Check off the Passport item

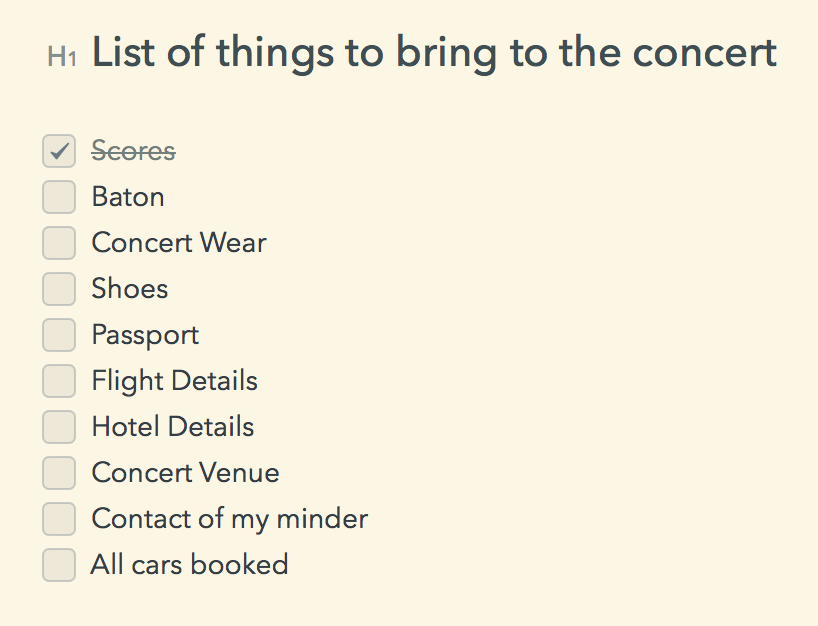(x=59, y=335)
